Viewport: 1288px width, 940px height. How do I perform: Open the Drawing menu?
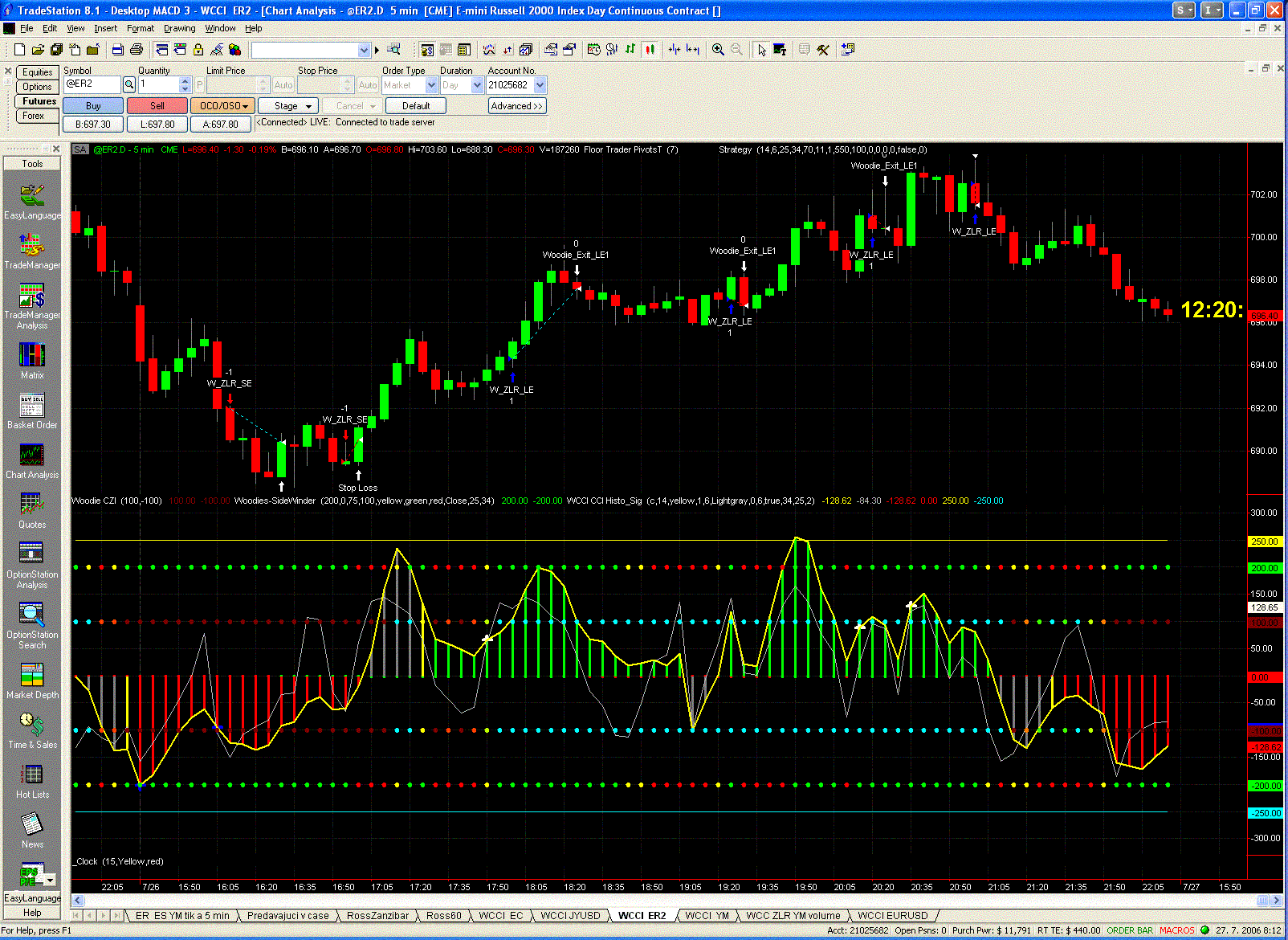pos(179,28)
